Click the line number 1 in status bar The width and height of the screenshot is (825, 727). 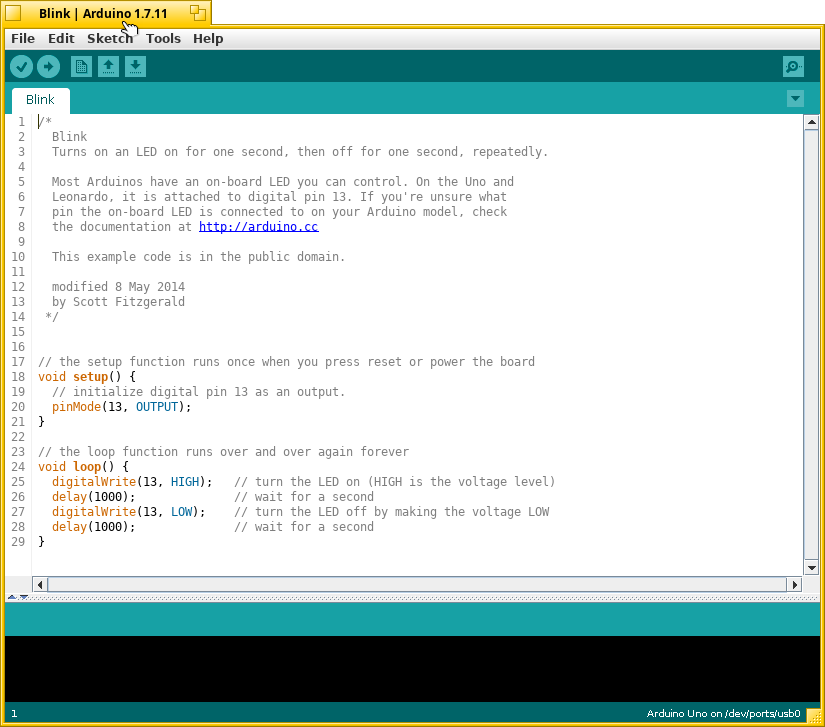14,714
